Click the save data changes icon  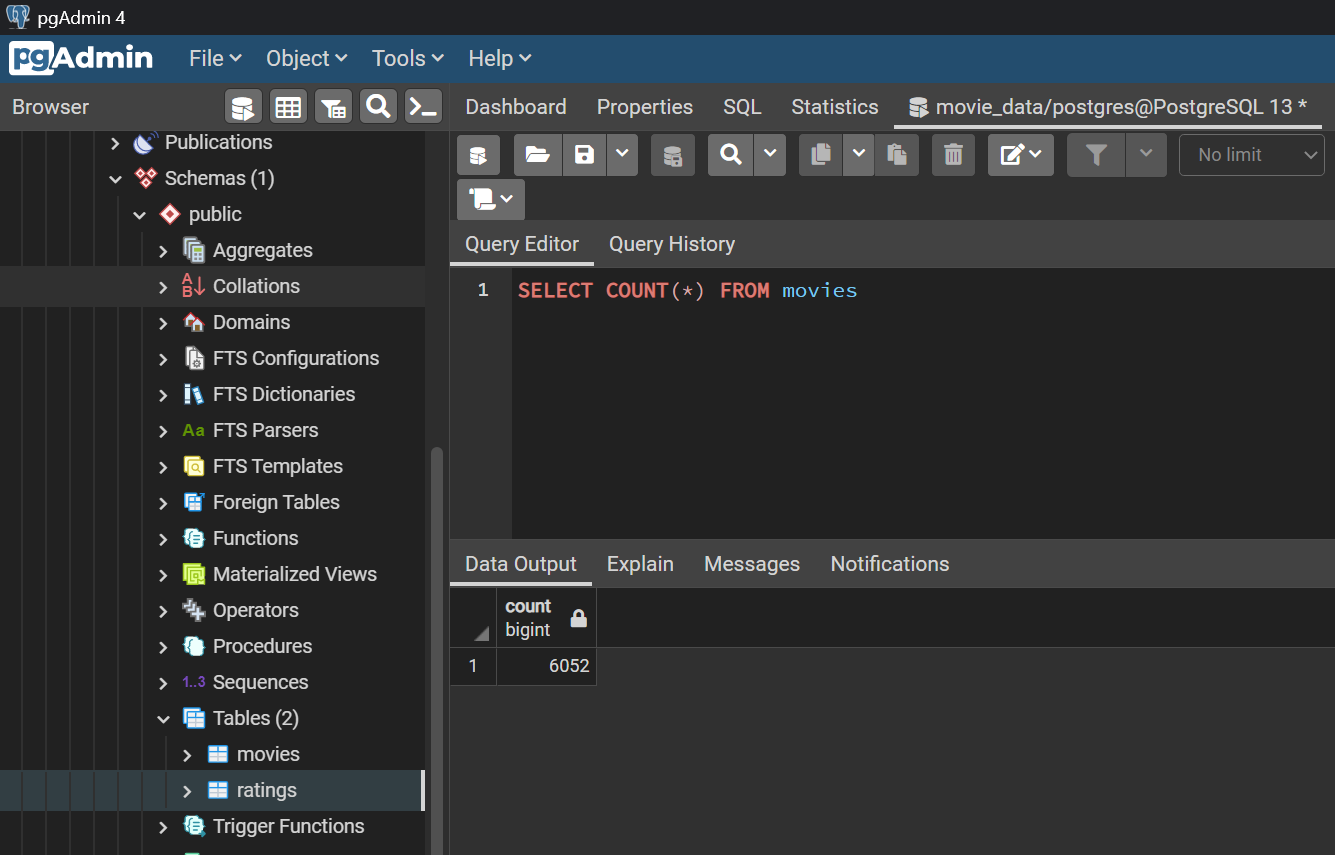(672, 155)
